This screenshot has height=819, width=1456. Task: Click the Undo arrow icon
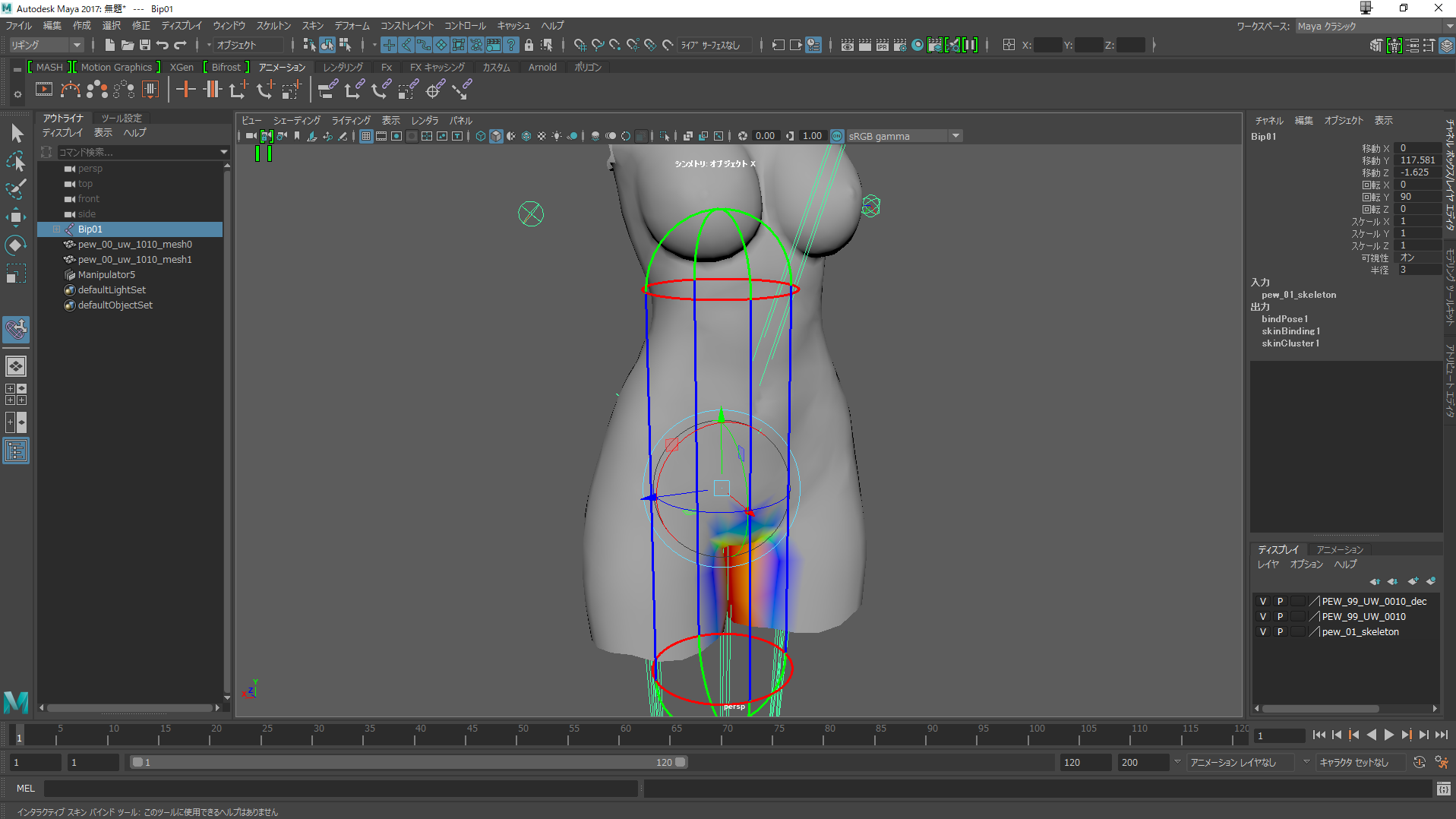(163, 46)
